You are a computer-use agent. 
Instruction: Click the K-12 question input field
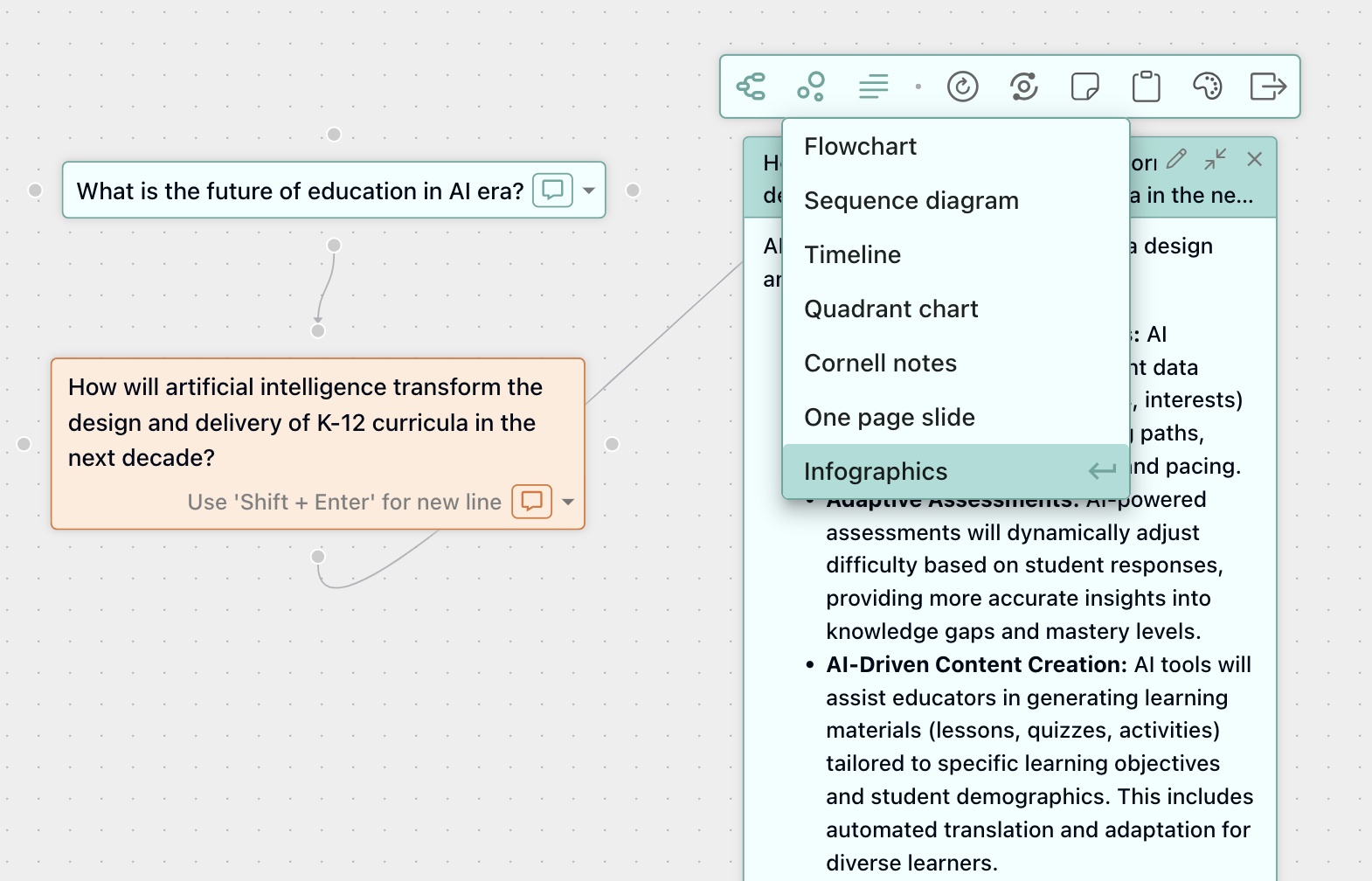[x=306, y=422]
